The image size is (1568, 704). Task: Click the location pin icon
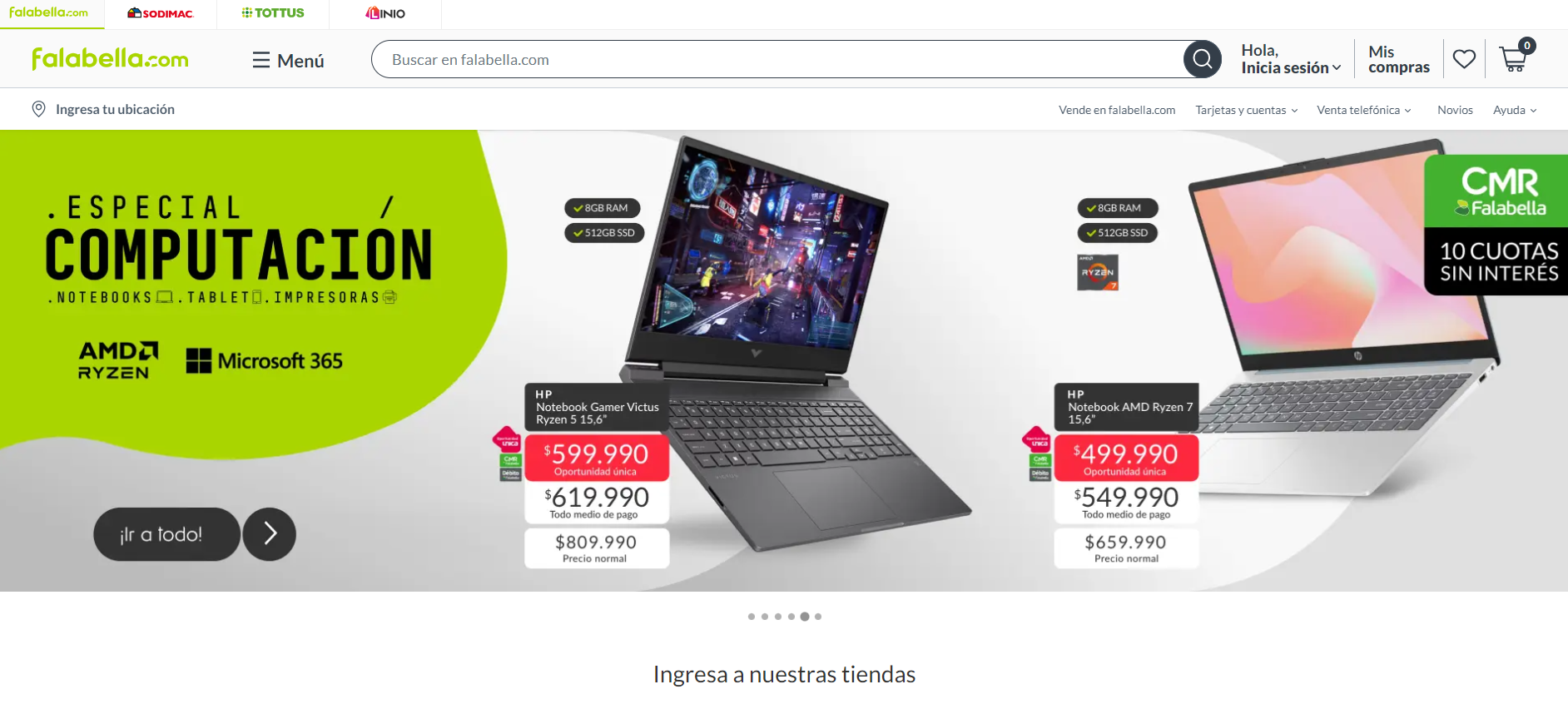pos(38,109)
